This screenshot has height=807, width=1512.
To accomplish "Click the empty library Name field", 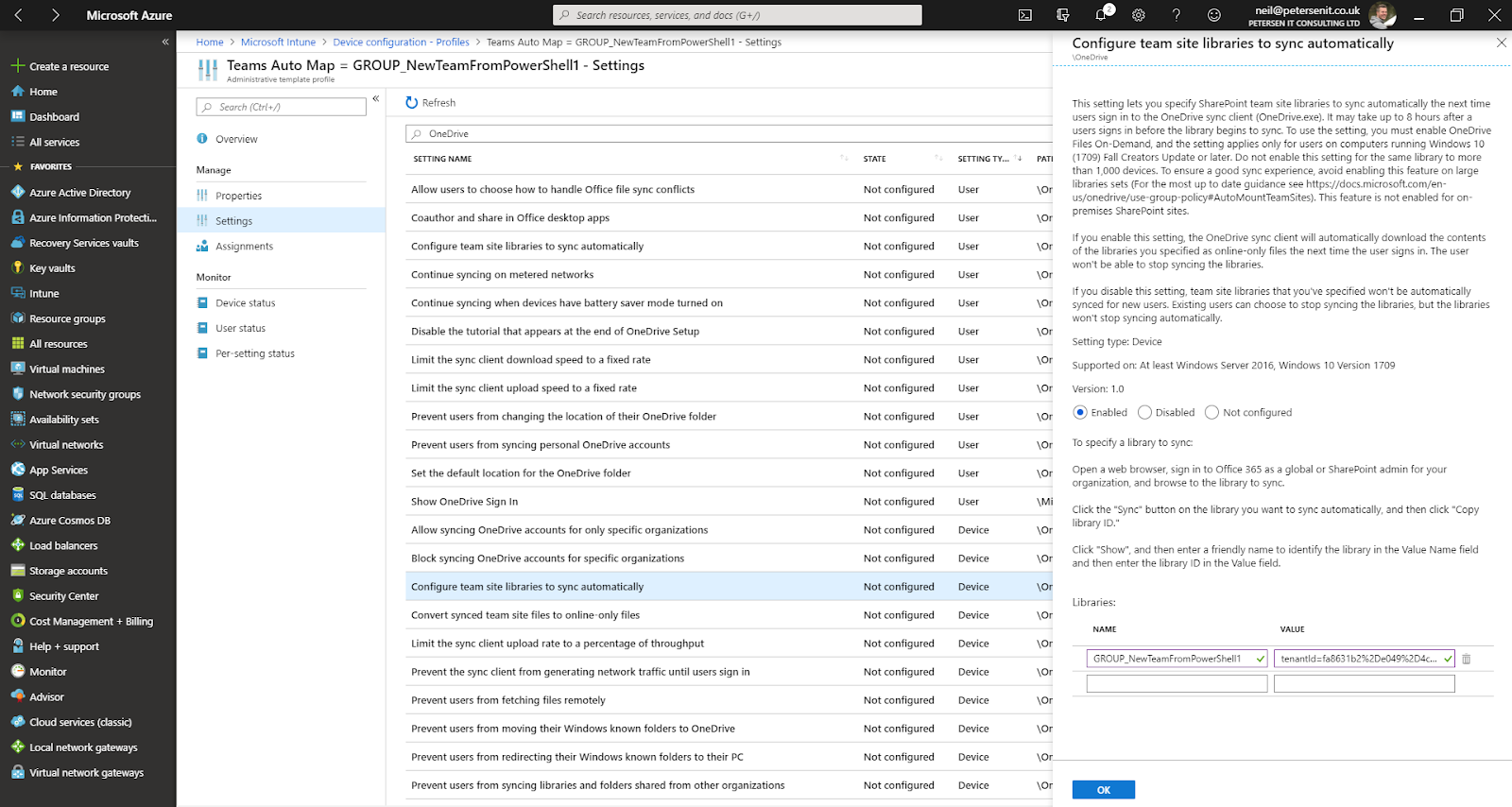I will pos(1177,683).
